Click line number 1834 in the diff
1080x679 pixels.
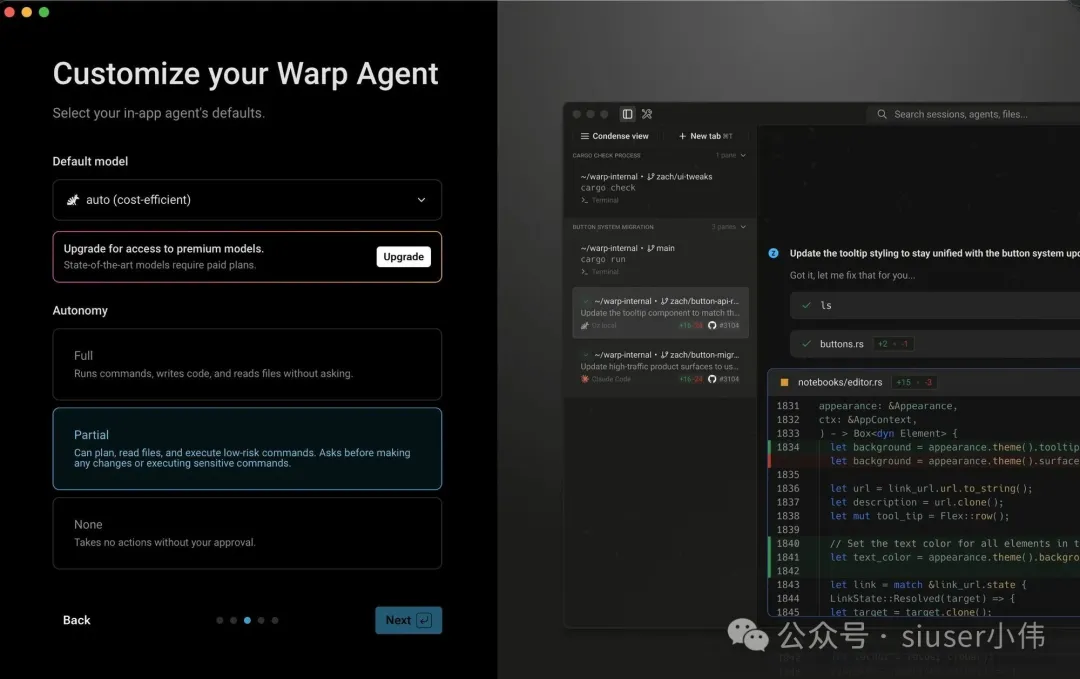[x=788, y=447]
